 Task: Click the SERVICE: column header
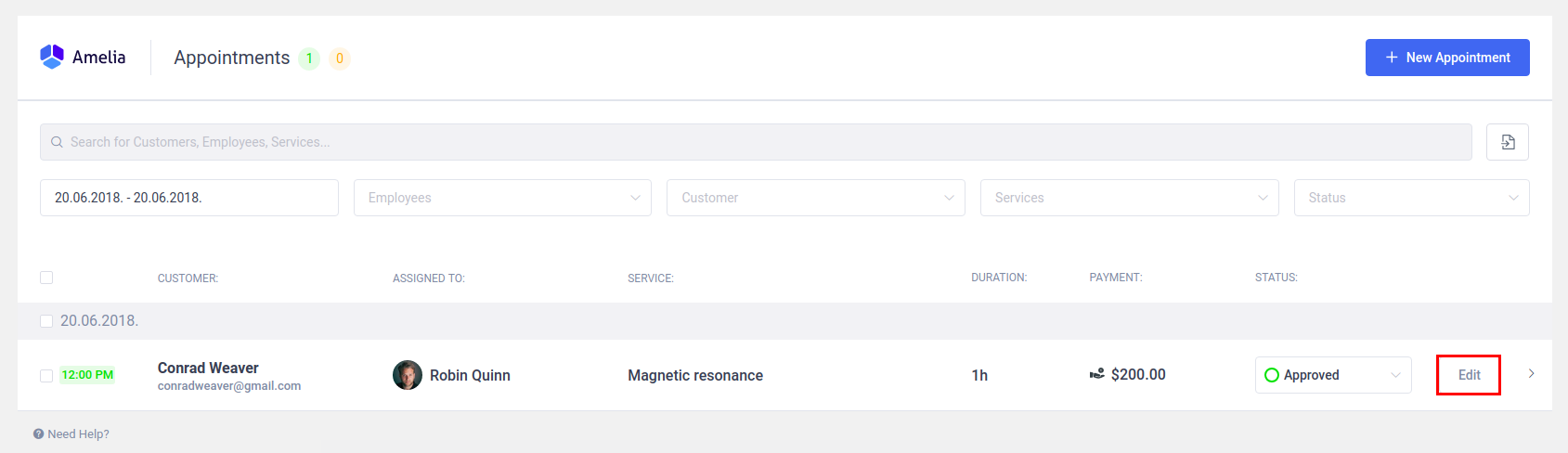(x=651, y=278)
